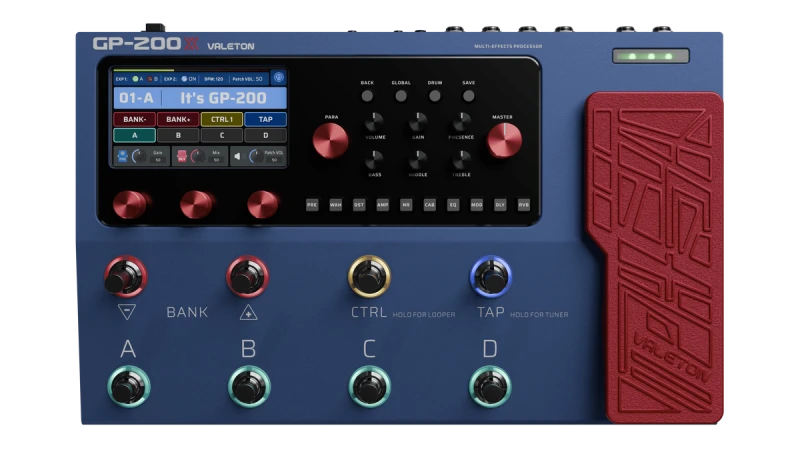Click the red expression pedal

pyautogui.click(x=657, y=258)
